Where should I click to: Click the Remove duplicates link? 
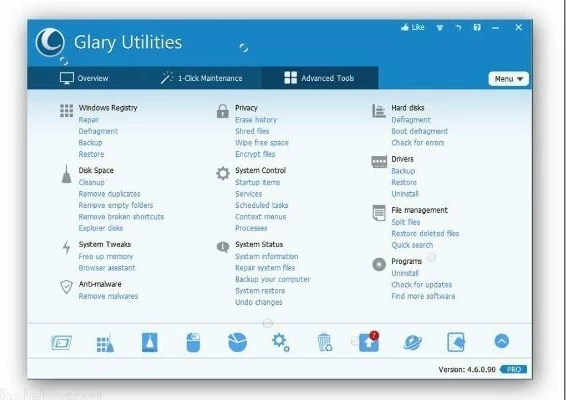click(109, 194)
